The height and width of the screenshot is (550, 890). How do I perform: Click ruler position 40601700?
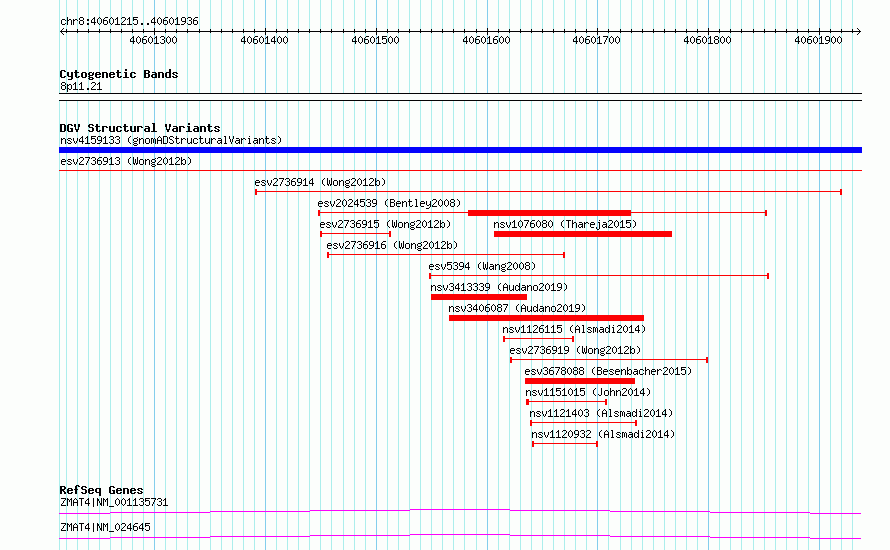tap(597, 40)
